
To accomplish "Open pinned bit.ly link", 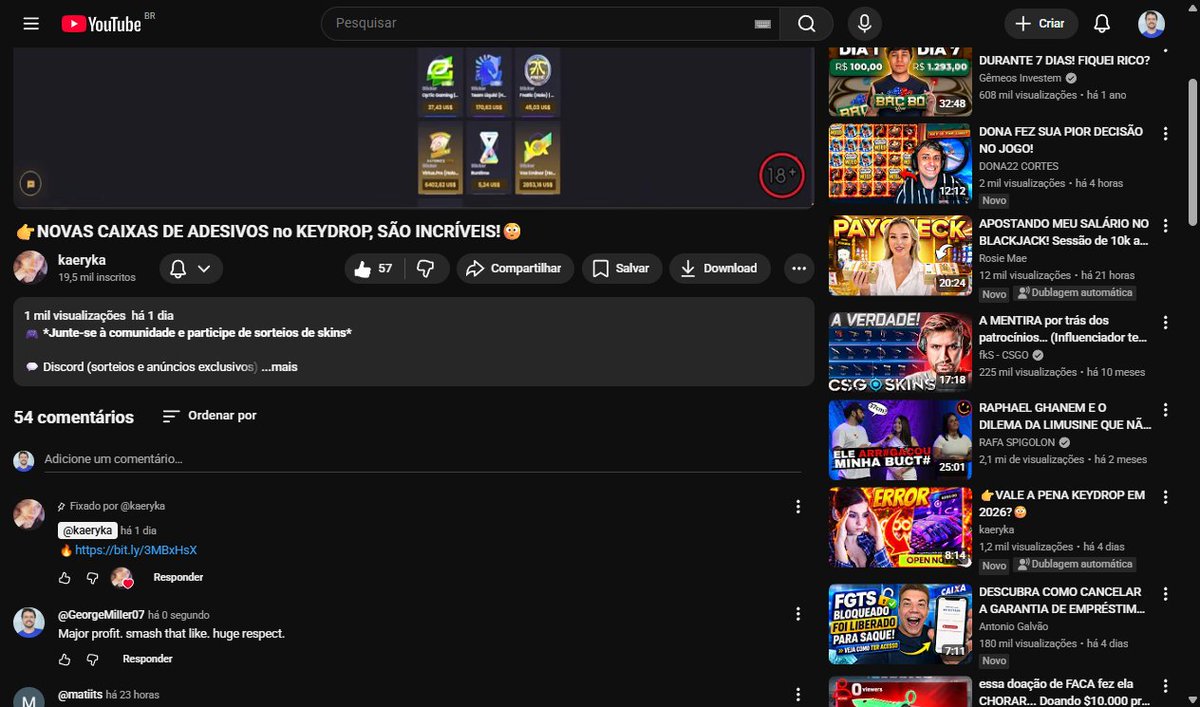I will [x=136, y=550].
